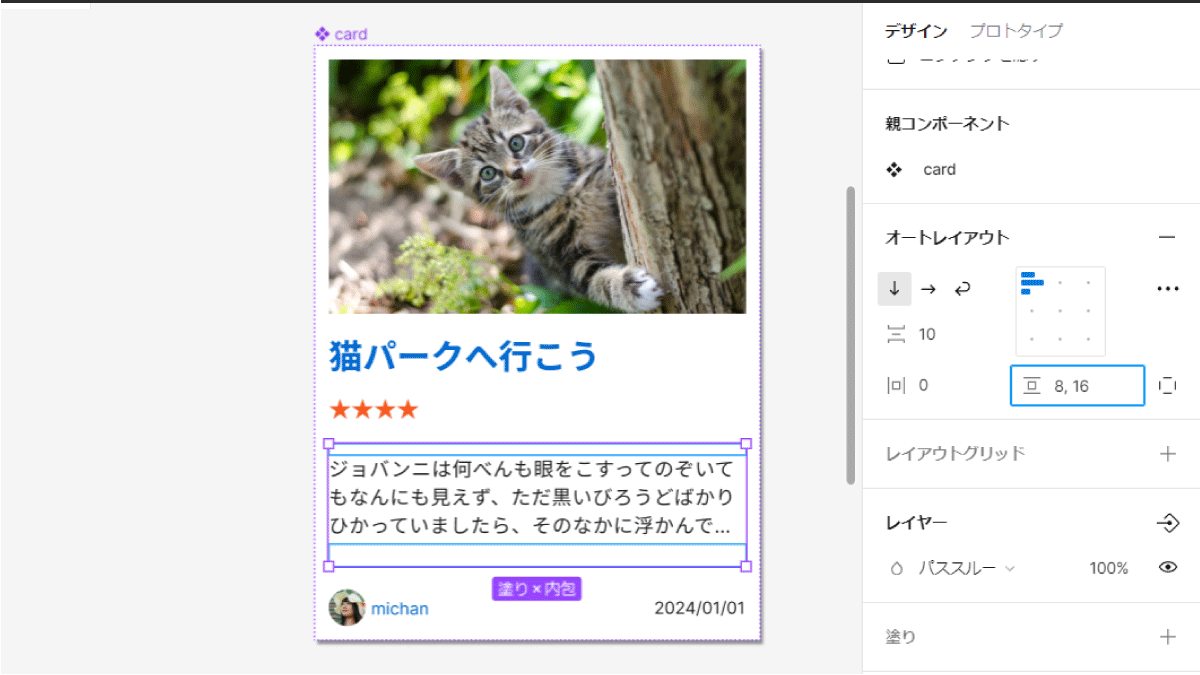Click the component icon beside card in 親コンポーネント
Screen dimensions: 1200x675
[x=894, y=170]
